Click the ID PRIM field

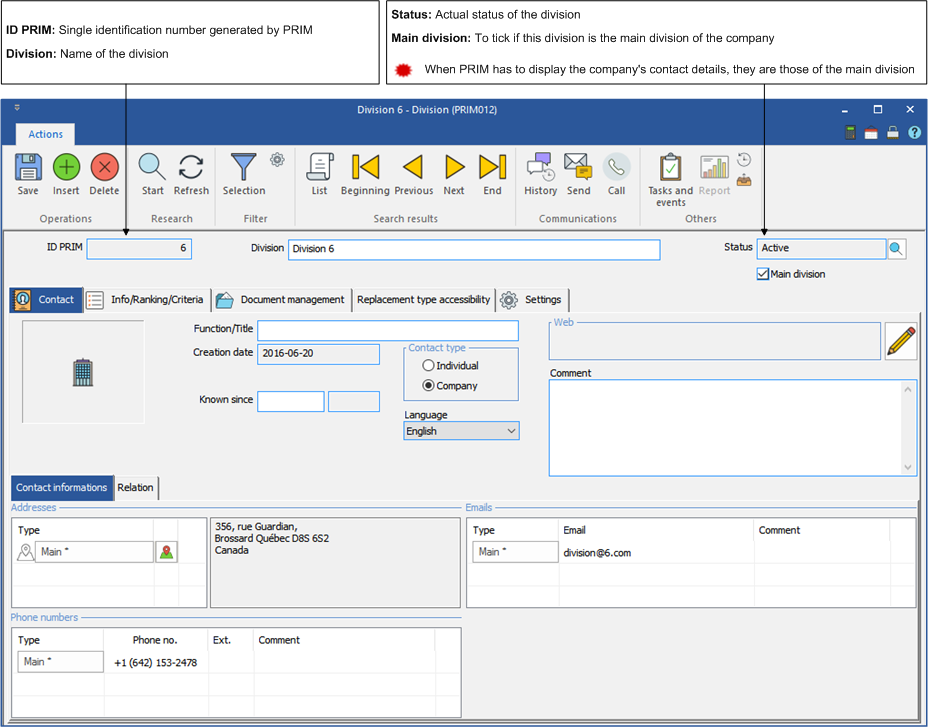point(139,249)
